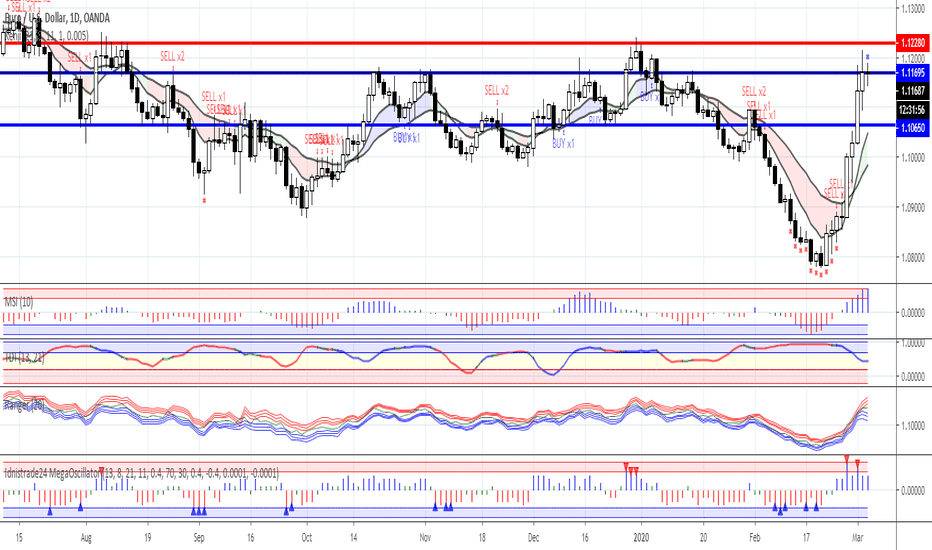This screenshot has width=932, height=550.
Task: Select the red 1.12280 price label
Action: pyautogui.click(x=912, y=43)
